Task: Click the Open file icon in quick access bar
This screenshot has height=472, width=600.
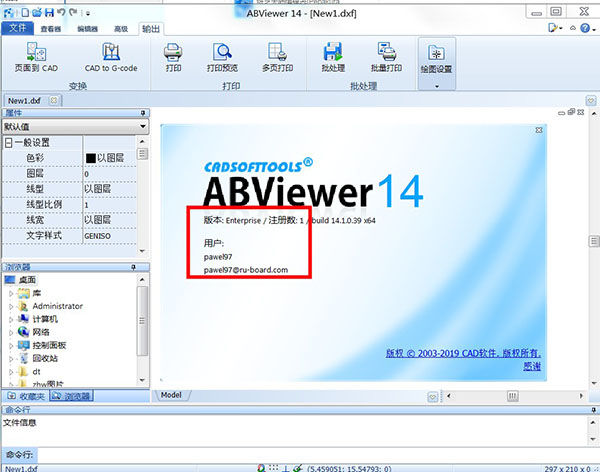Action: point(37,13)
